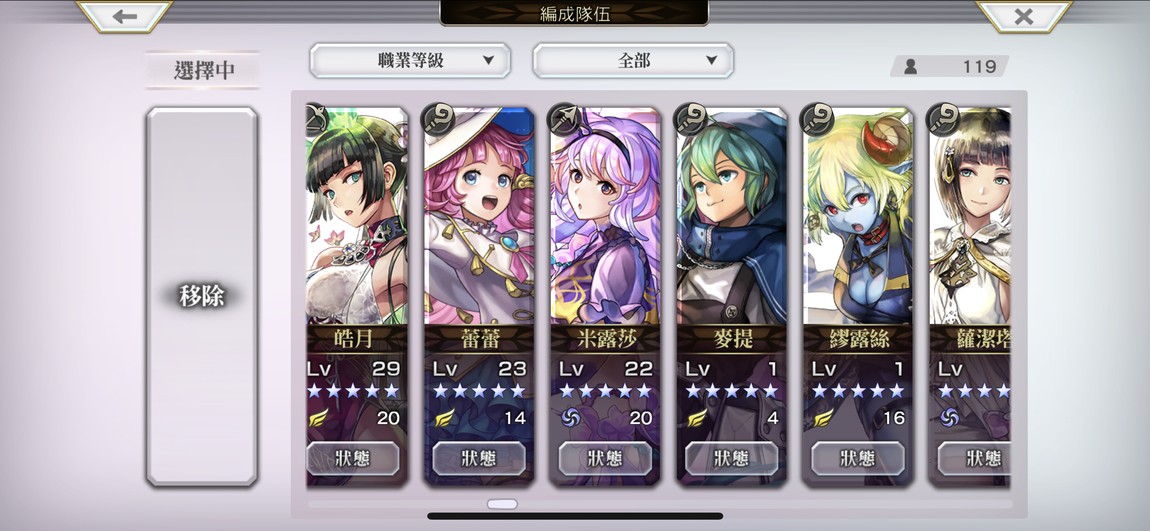This screenshot has height=531, width=1150.
Task: Click the wing element icon on 繆露絲 card
Action: (x=824, y=418)
